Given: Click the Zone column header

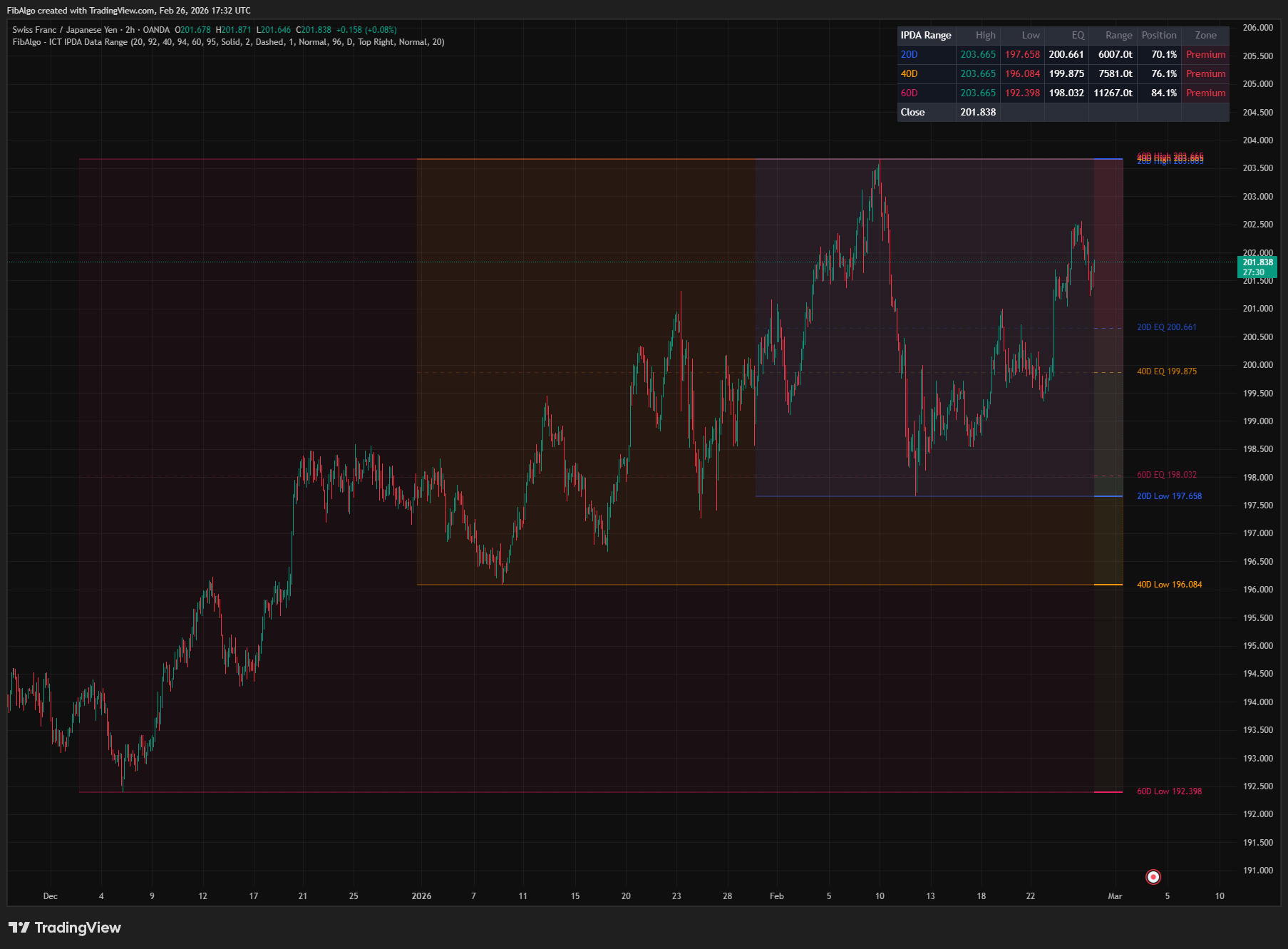Looking at the screenshot, I should click(x=1205, y=35).
